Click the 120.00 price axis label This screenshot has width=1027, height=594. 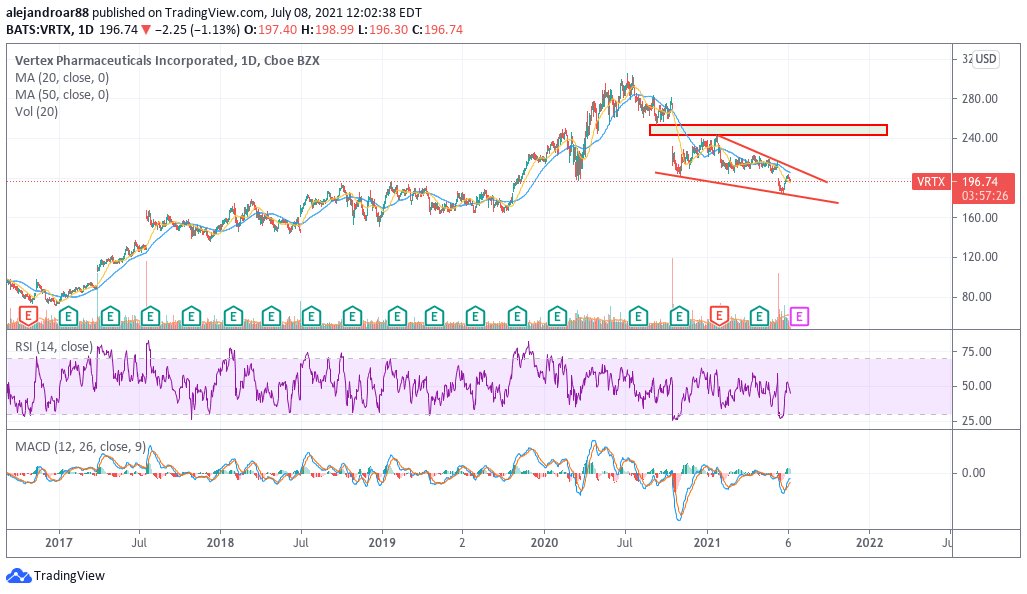click(x=980, y=257)
